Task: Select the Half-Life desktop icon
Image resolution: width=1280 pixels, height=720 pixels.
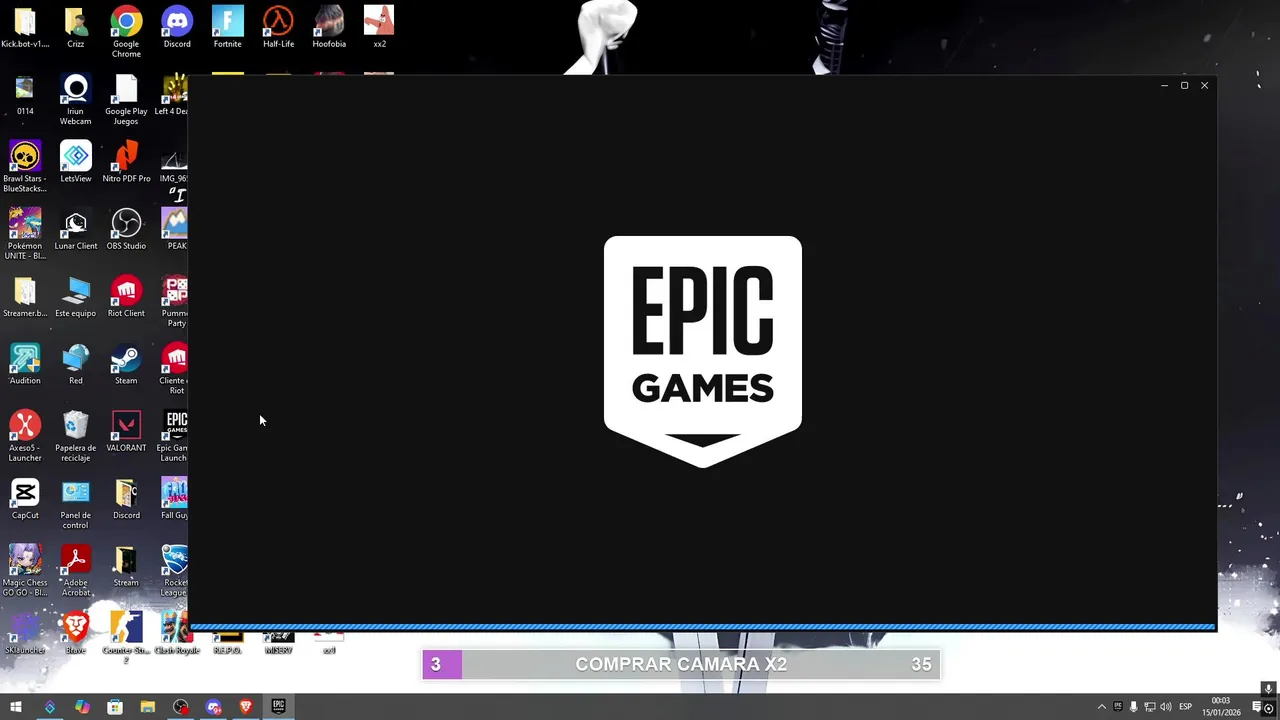Action: [x=278, y=28]
